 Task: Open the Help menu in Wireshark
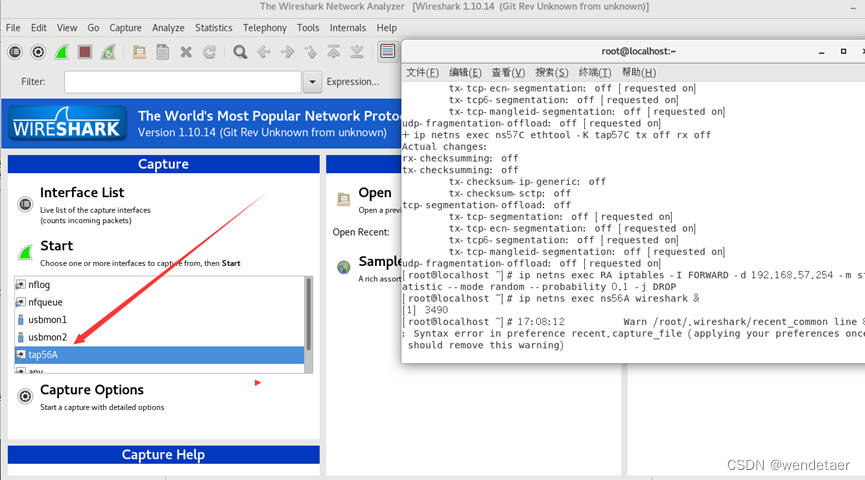[387, 28]
